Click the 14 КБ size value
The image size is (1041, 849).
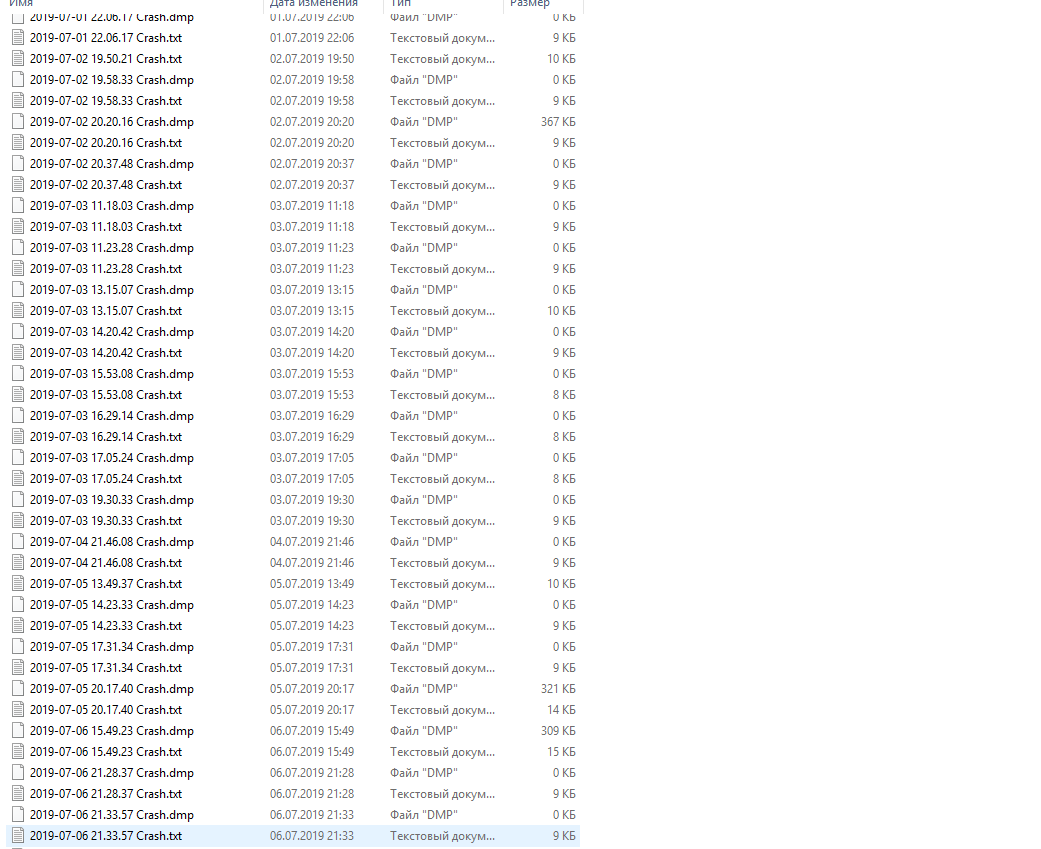pyautogui.click(x=561, y=710)
